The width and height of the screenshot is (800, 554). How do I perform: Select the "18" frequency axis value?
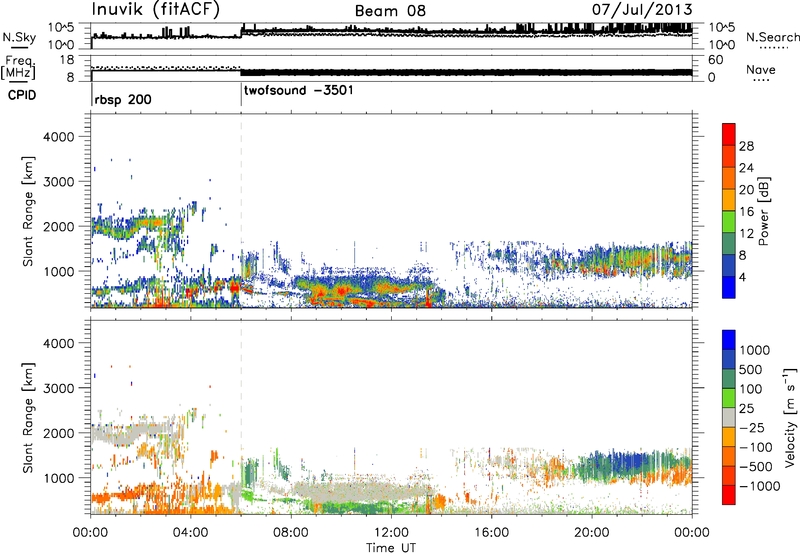coord(67,60)
